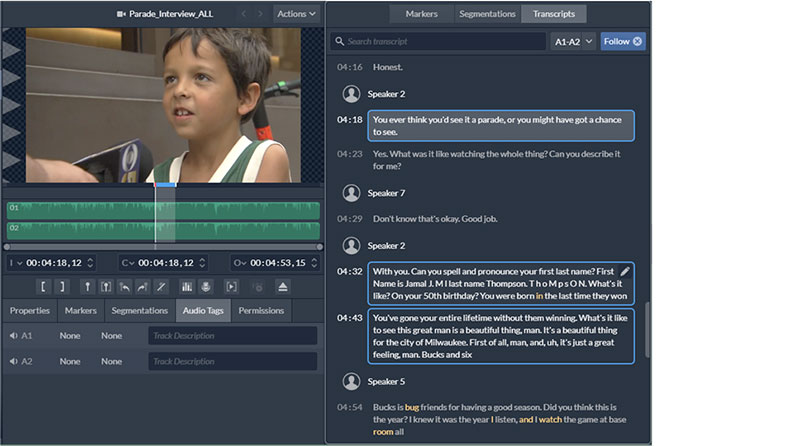Open the Actions dropdown menu
Viewport: 800px width, 446px height.
[x=296, y=14]
